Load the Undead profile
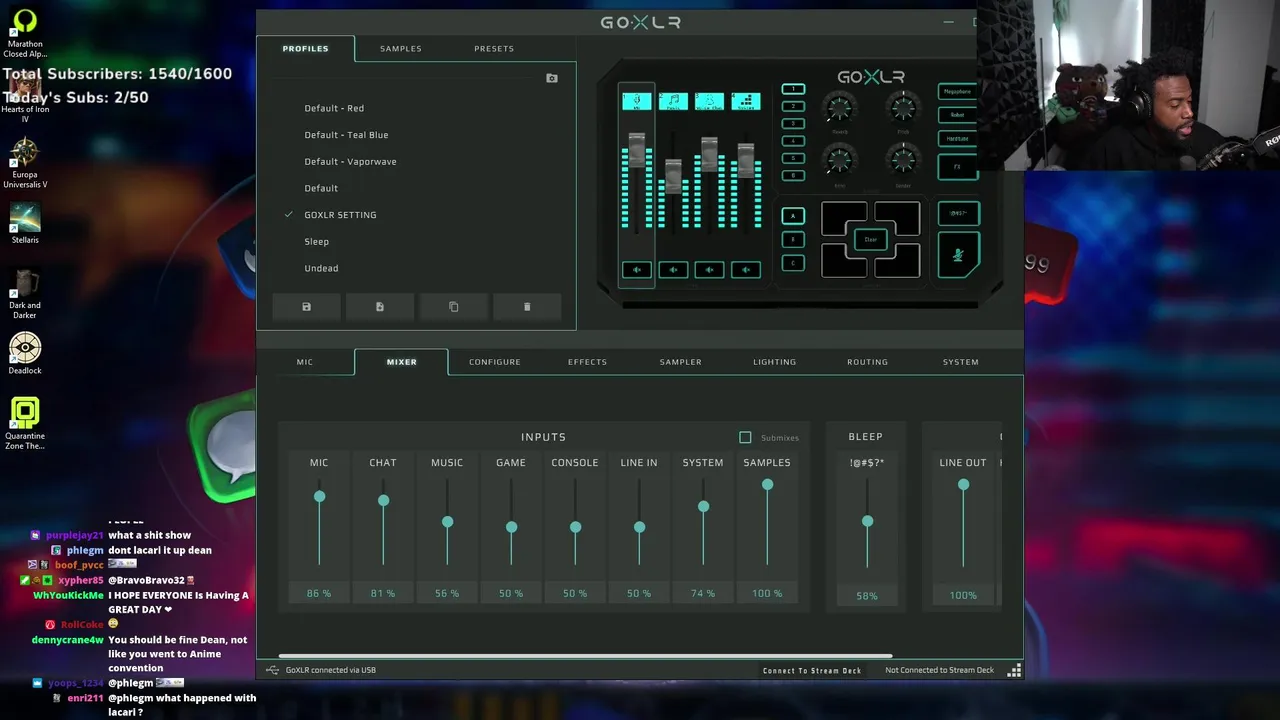 coord(321,268)
